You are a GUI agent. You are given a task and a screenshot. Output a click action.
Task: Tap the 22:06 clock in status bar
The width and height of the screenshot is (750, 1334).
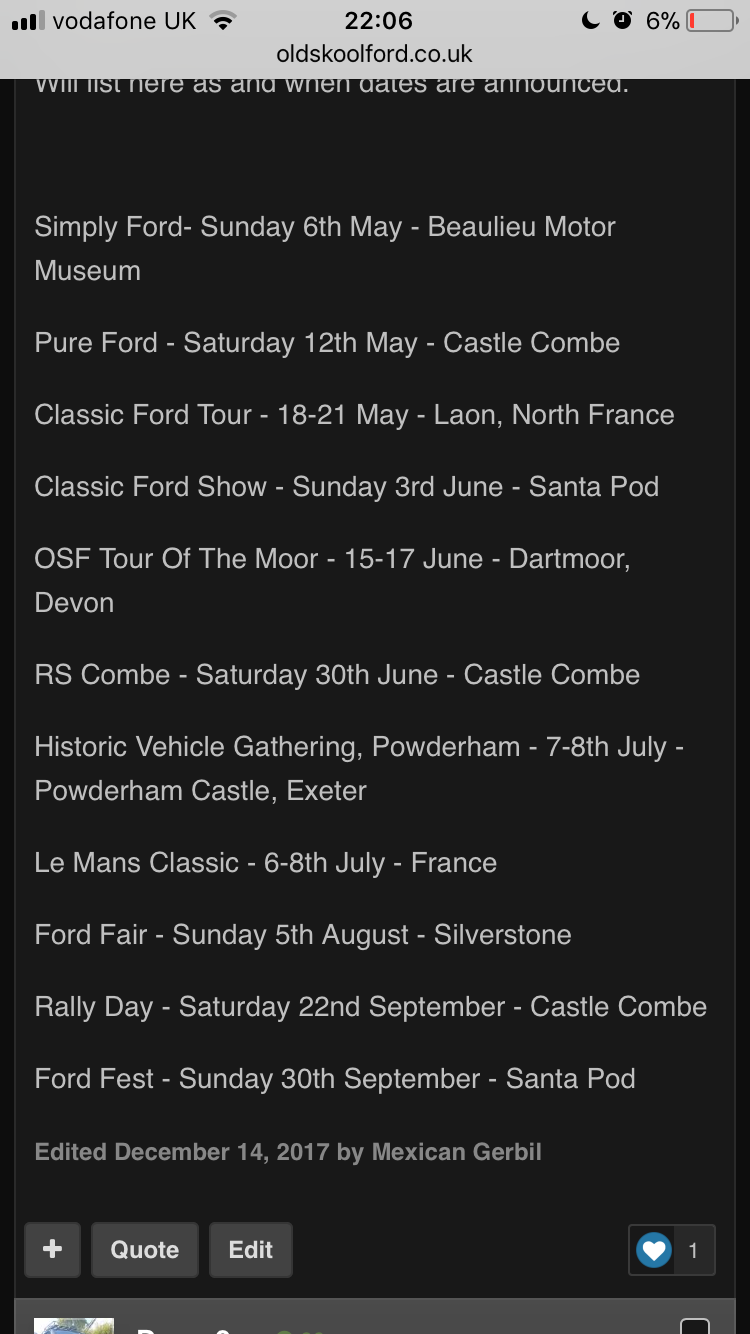click(378, 20)
